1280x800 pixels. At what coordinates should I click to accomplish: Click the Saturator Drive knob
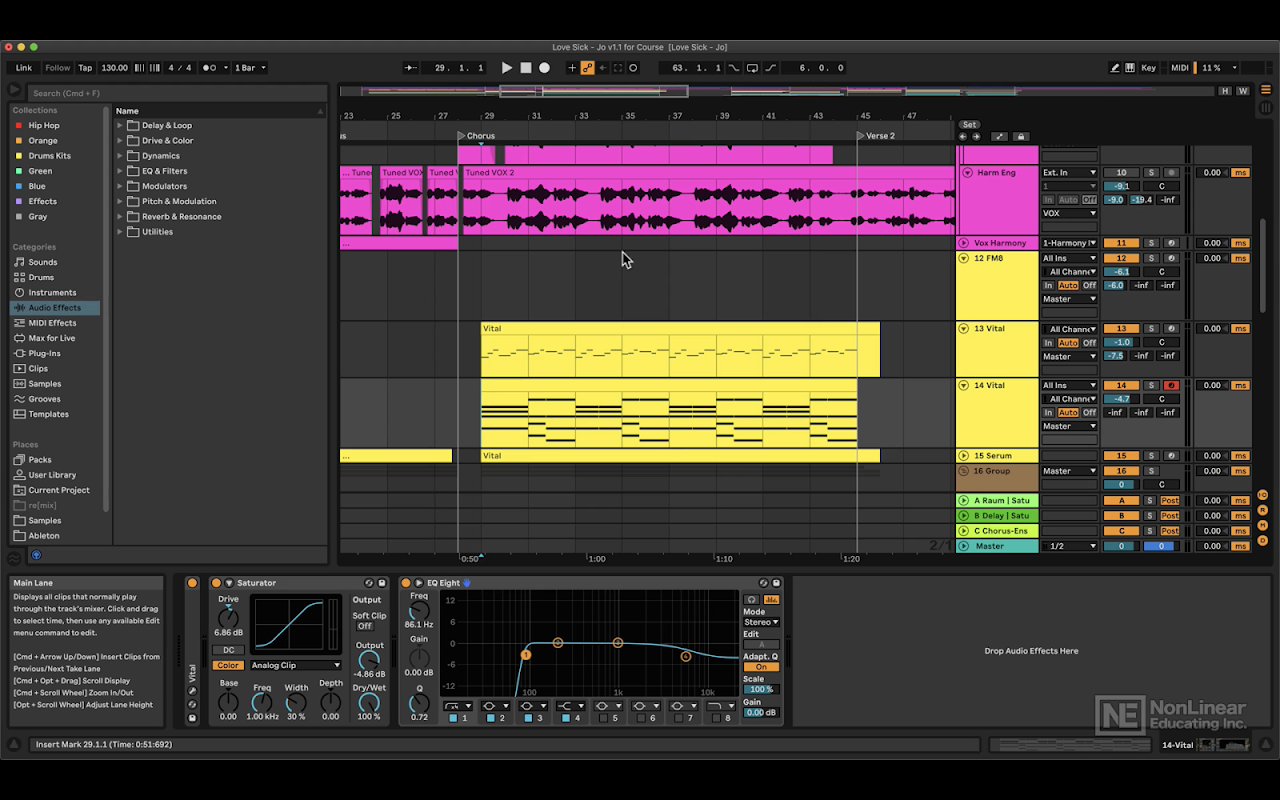[228, 616]
